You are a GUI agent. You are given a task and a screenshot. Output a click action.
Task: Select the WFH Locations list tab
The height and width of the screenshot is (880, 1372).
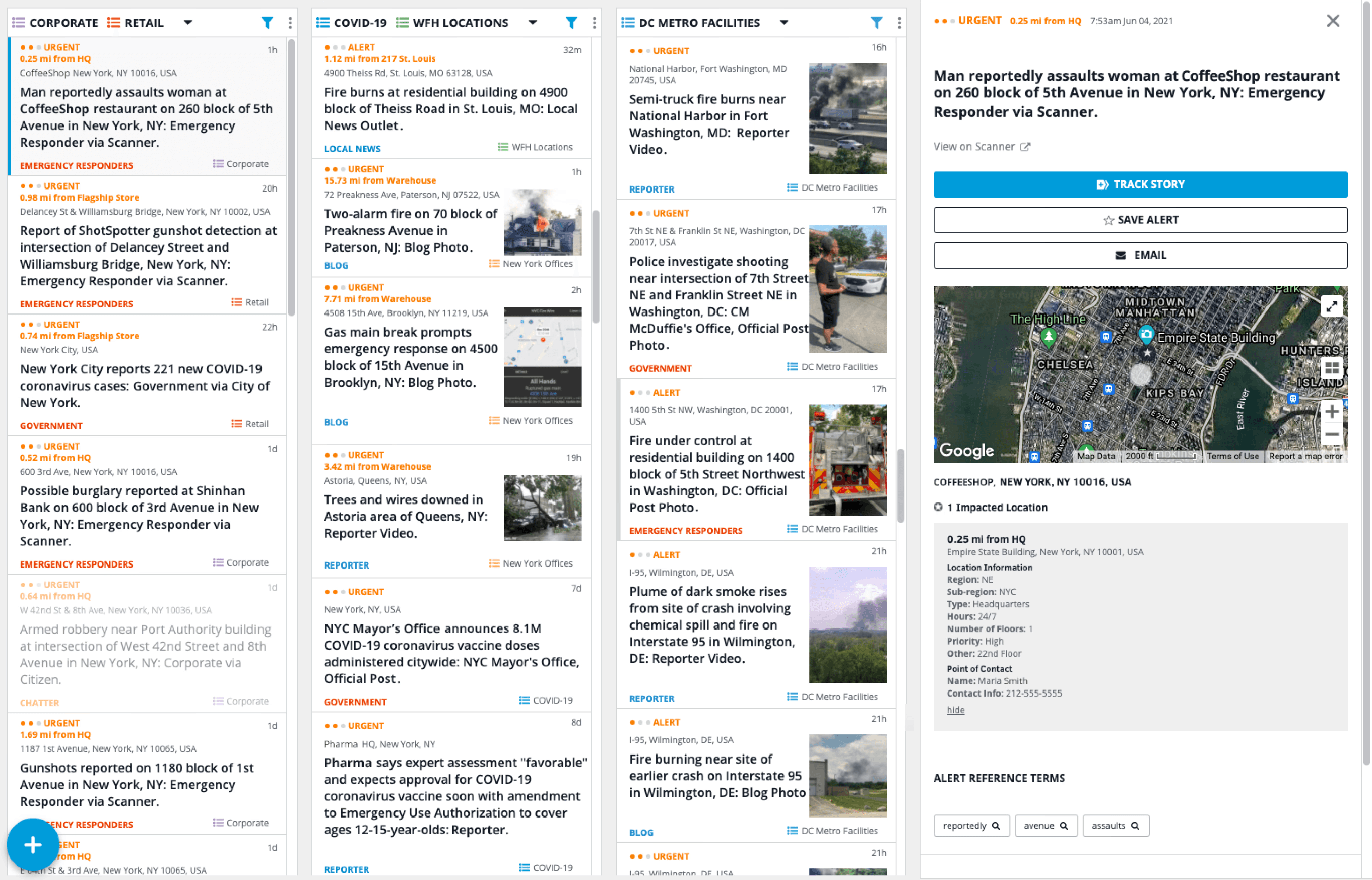451,22
